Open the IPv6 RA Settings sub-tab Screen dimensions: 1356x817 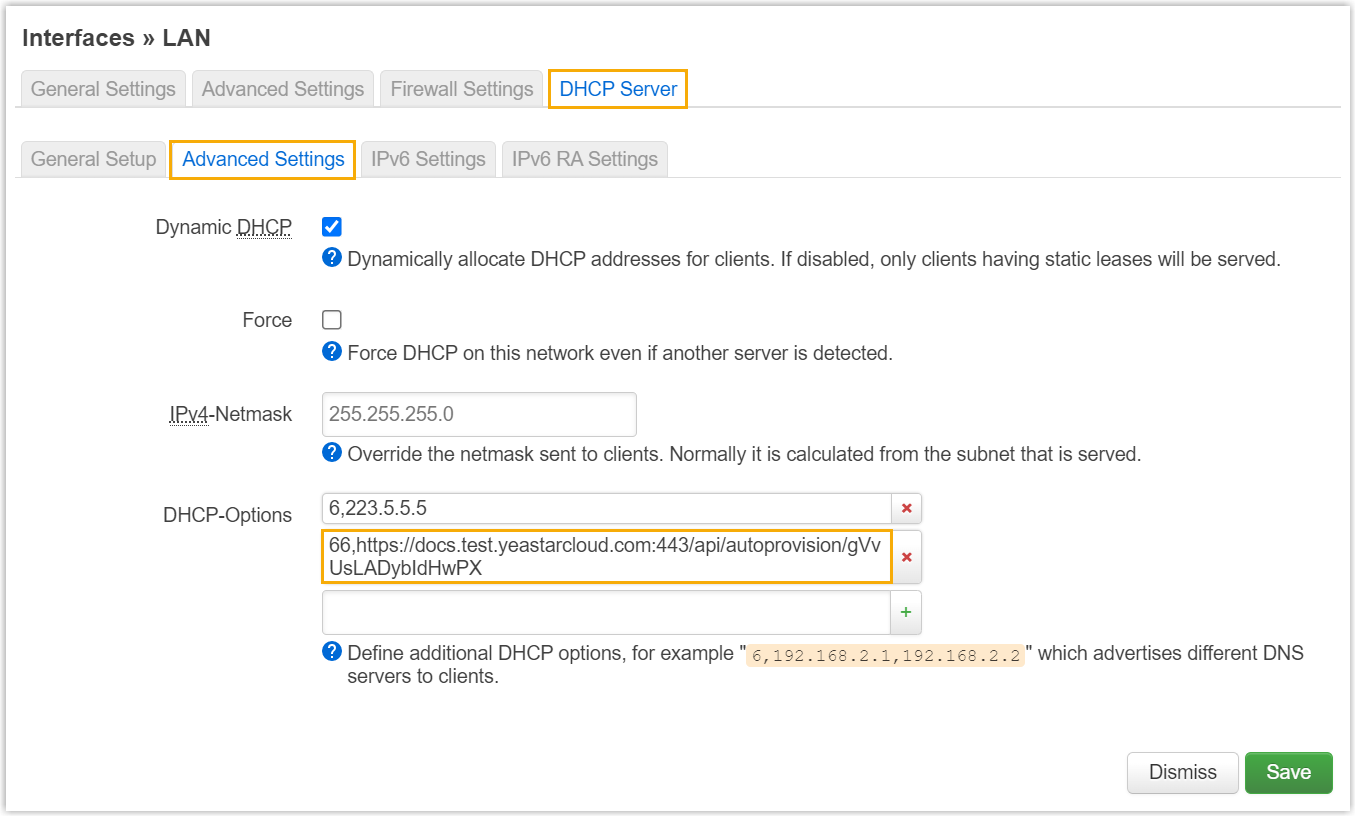tap(585, 159)
